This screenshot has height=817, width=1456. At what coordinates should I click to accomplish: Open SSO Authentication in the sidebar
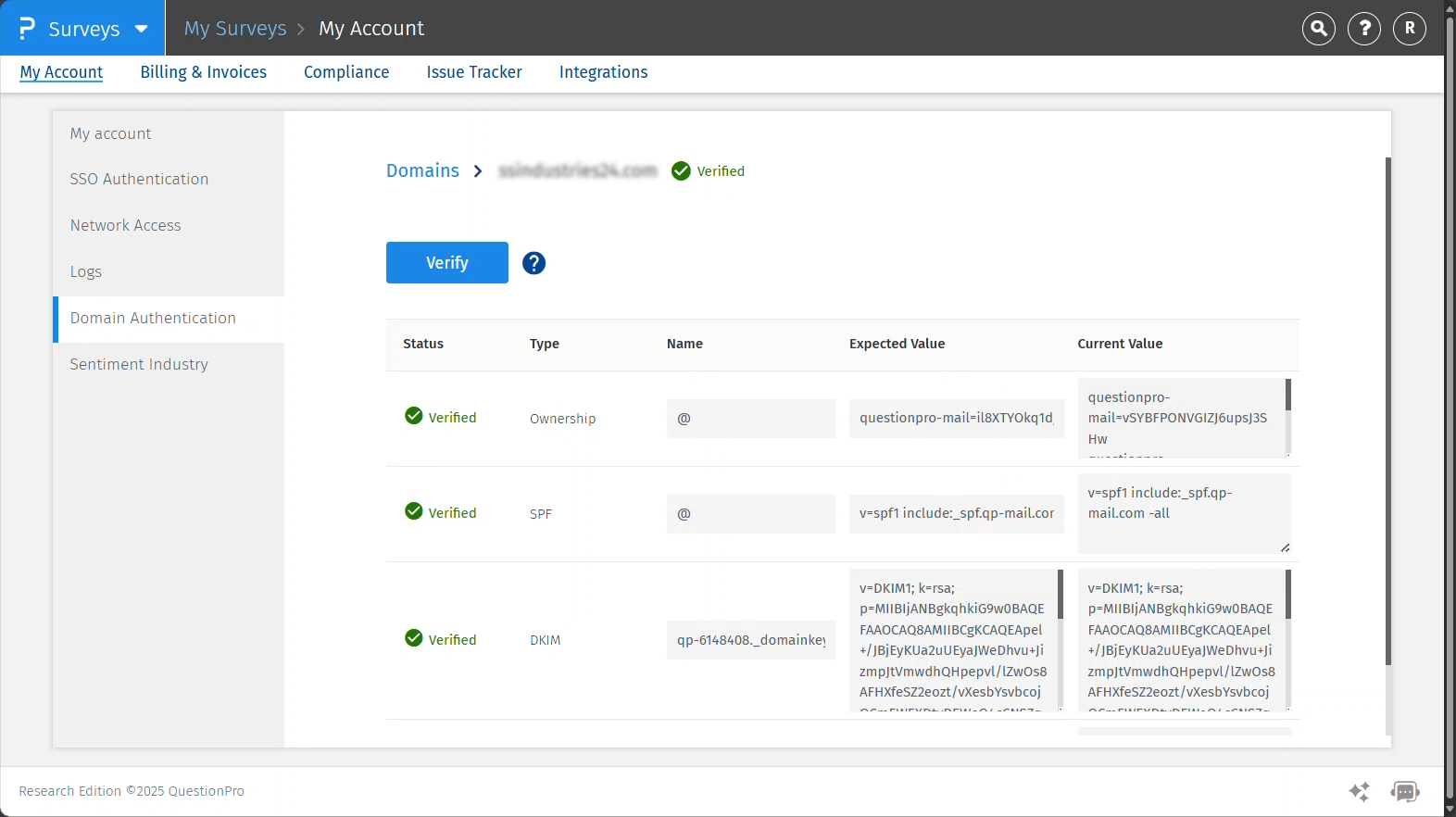pos(139,179)
